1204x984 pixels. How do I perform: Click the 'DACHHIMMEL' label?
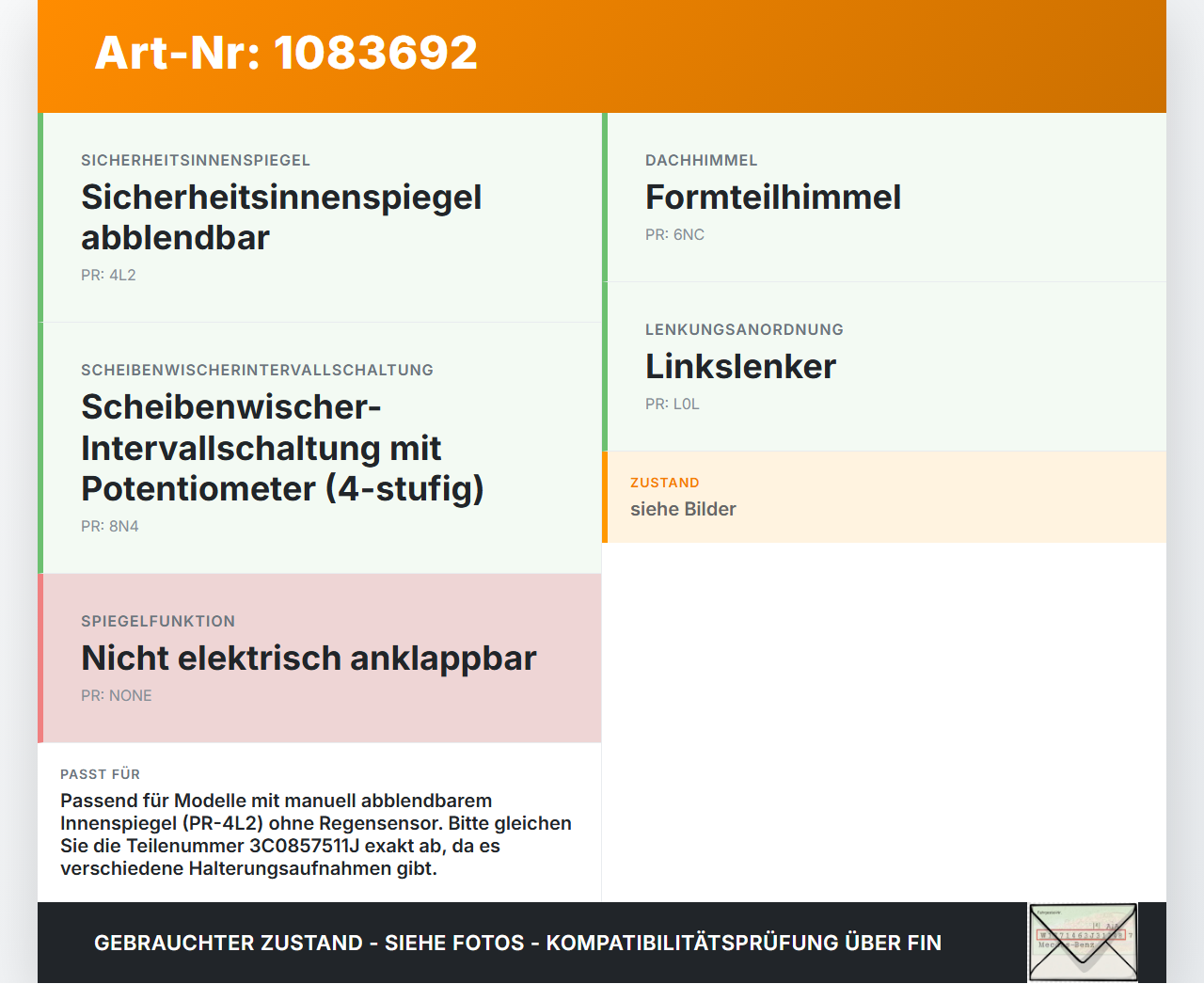tap(701, 160)
